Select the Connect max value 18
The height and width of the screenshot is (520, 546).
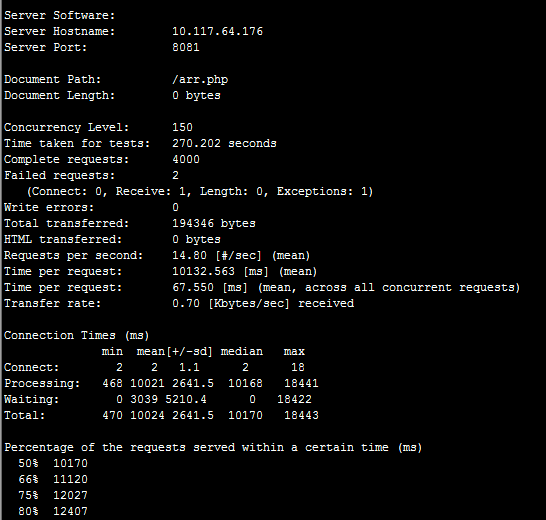coord(298,367)
